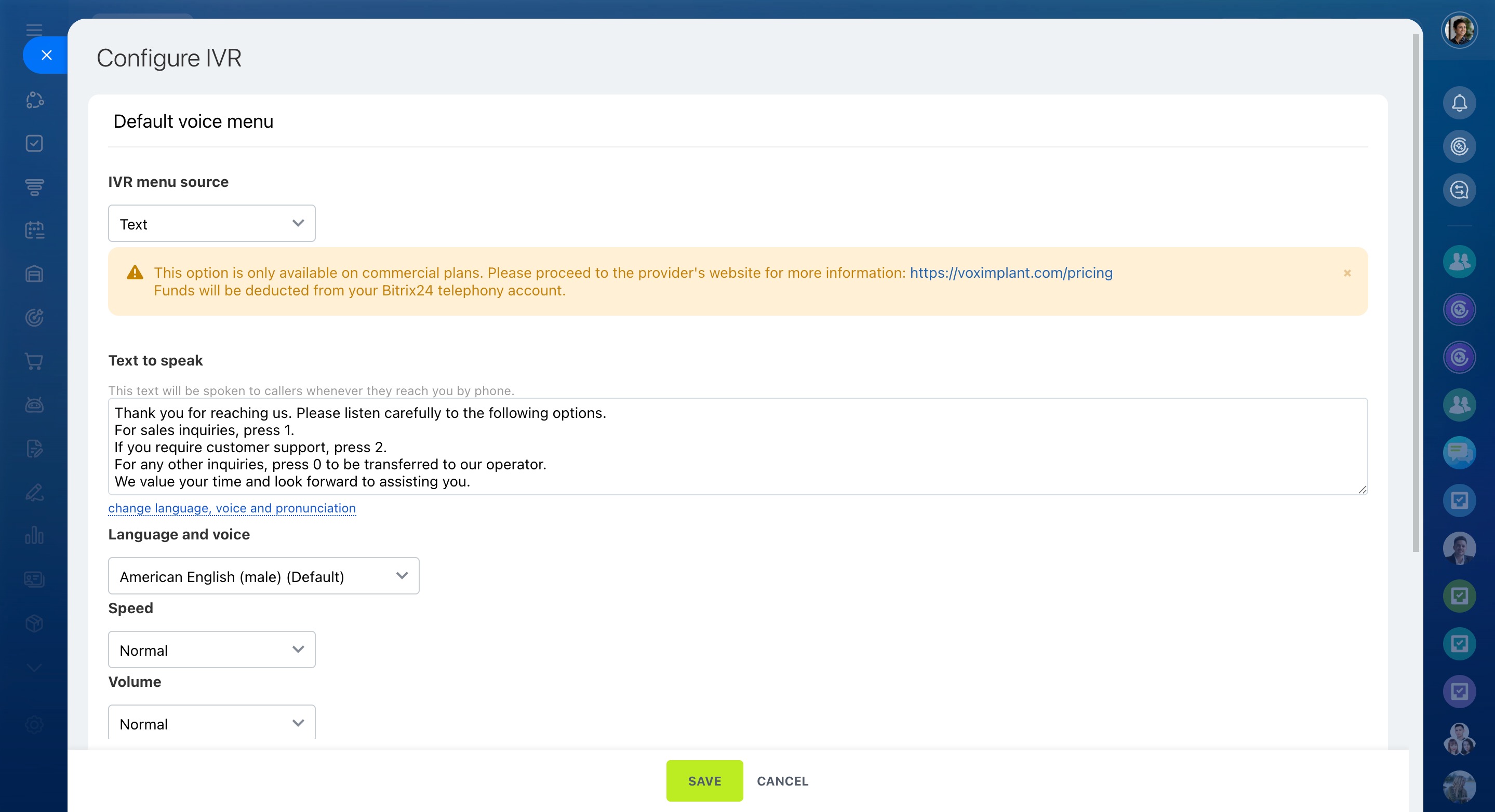
Task: Open the hamburger menu icon
Action: click(34, 30)
